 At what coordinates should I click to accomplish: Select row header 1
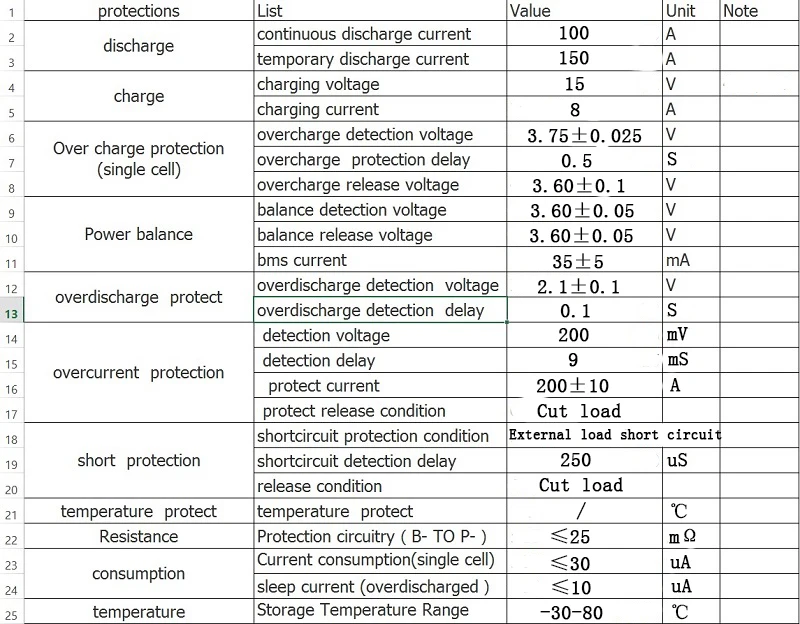[12, 11]
